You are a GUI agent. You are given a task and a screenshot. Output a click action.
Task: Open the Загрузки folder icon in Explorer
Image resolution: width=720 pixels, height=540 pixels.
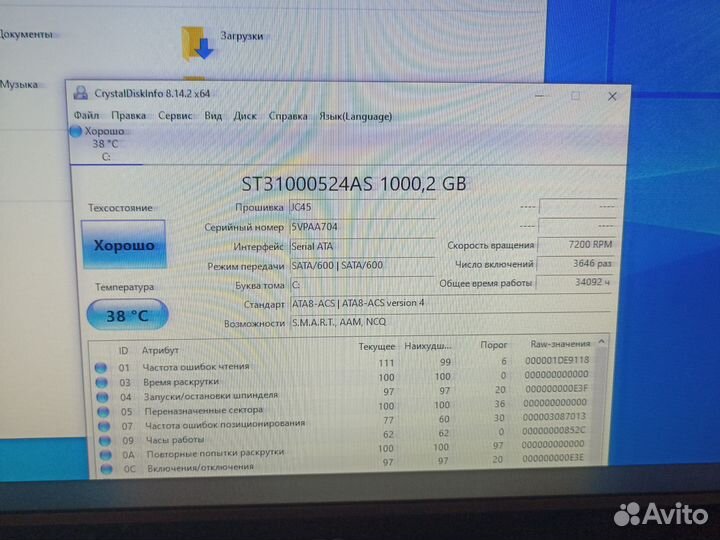point(197,44)
